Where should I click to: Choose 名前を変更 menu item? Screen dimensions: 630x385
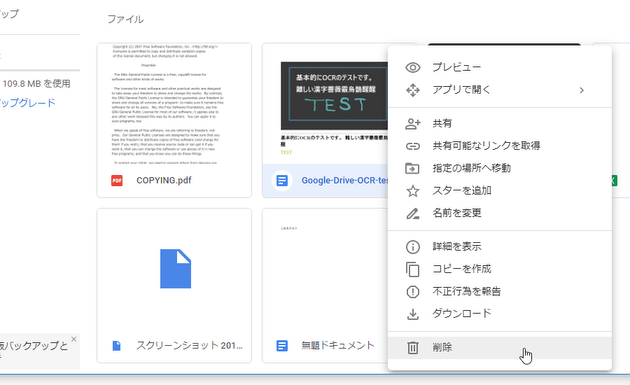point(500,213)
